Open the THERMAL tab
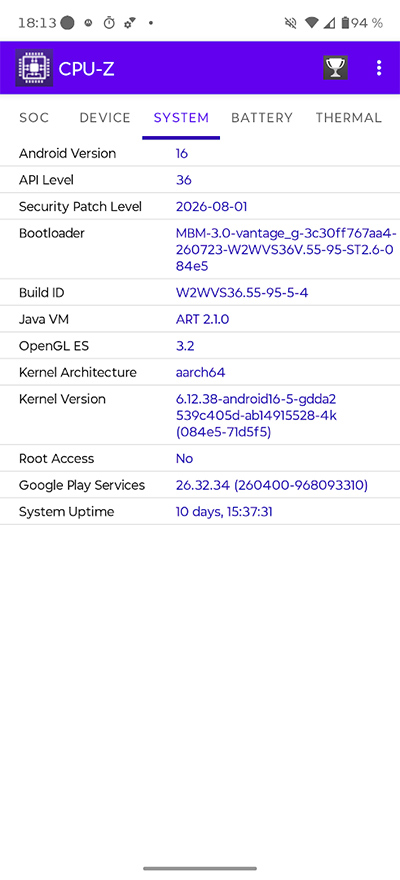 tap(348, 118)
